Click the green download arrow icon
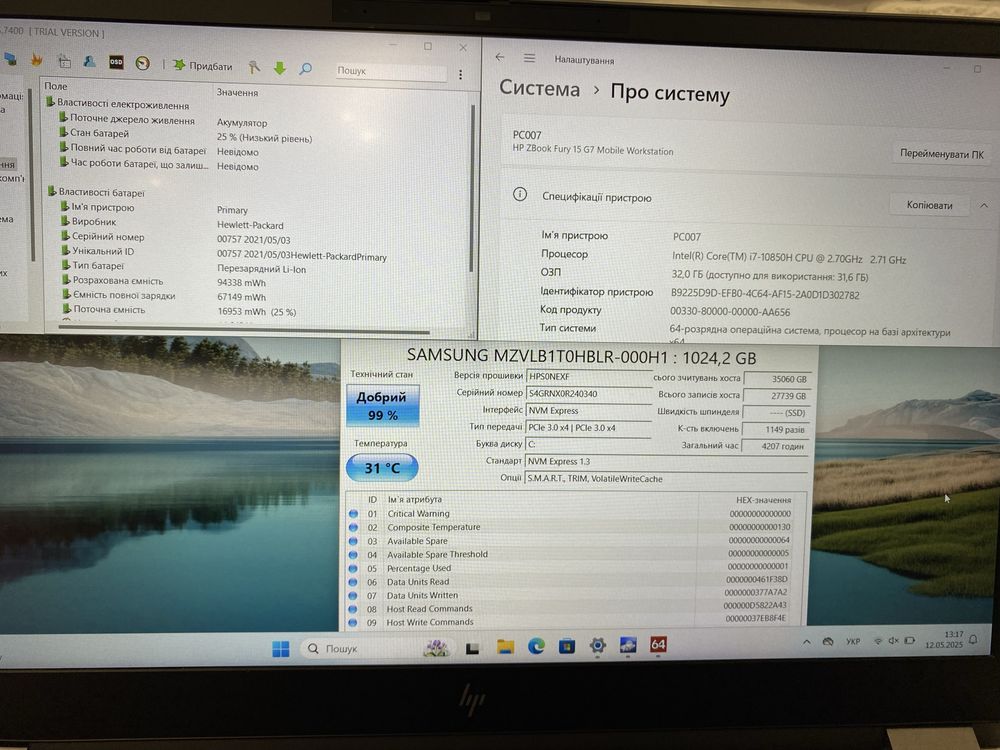Image resolution: width=1000 pixels, height=750 pixels. tap(280, 68)
